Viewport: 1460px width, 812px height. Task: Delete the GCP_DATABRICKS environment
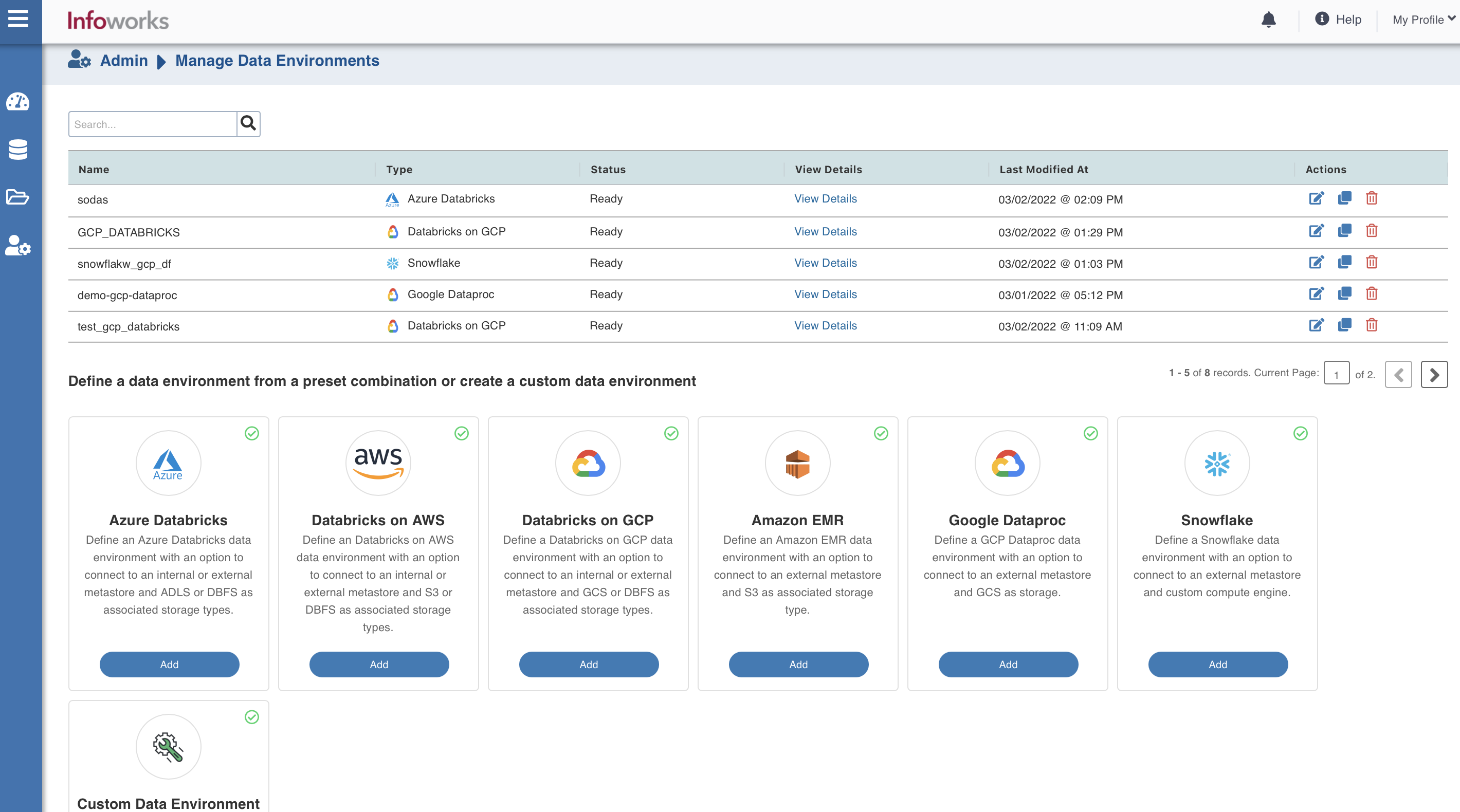click(x=1372, y=231)
